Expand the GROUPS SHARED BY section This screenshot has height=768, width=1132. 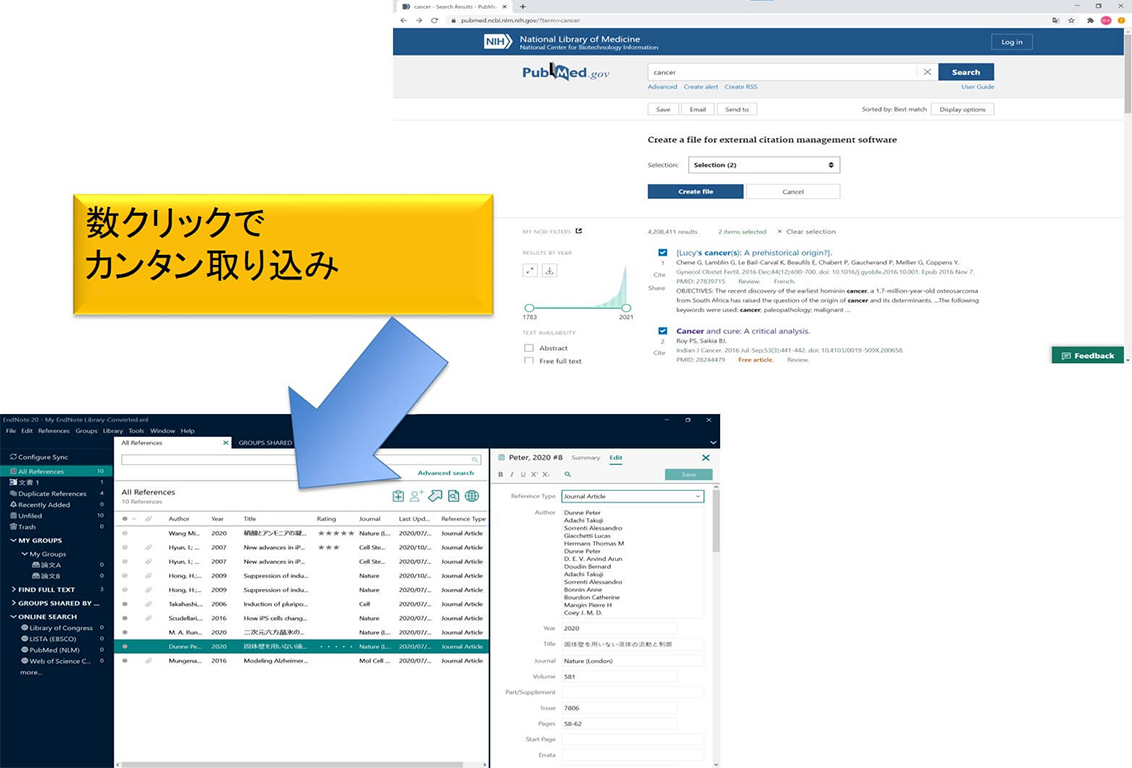[14, 603]
